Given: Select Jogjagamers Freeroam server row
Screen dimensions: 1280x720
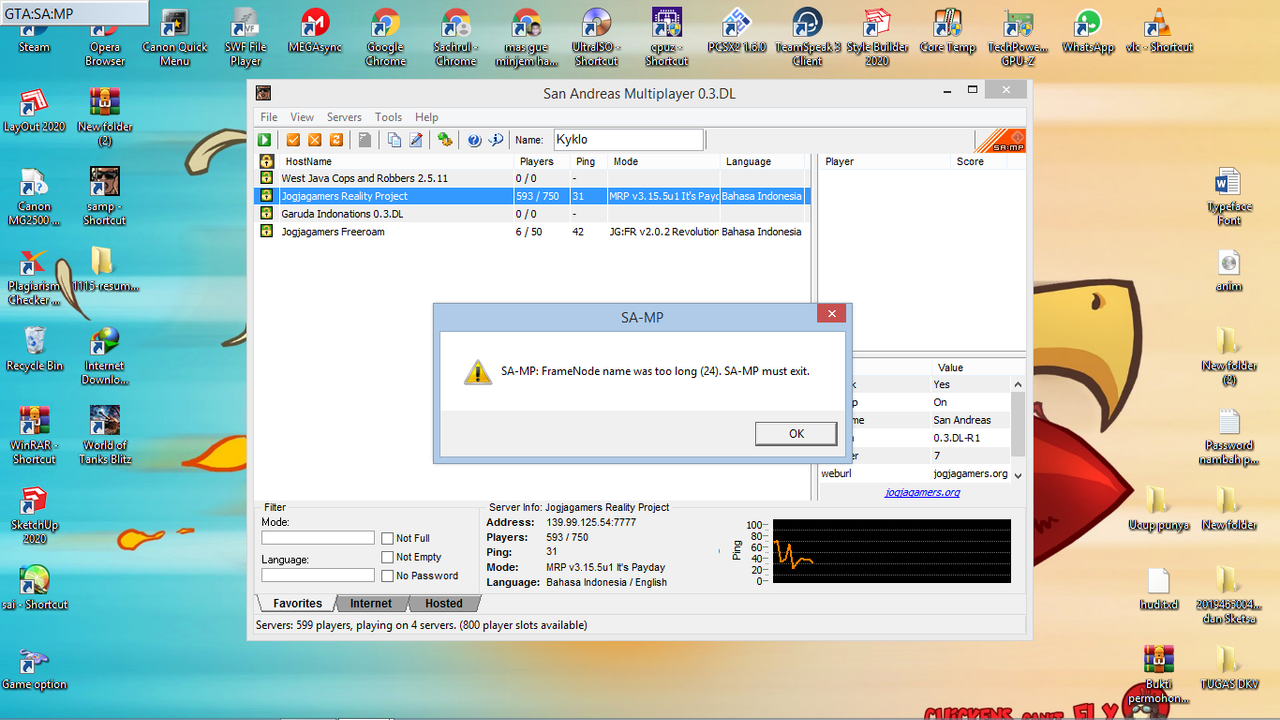Looking at the screenshot, I should [532, 231].
